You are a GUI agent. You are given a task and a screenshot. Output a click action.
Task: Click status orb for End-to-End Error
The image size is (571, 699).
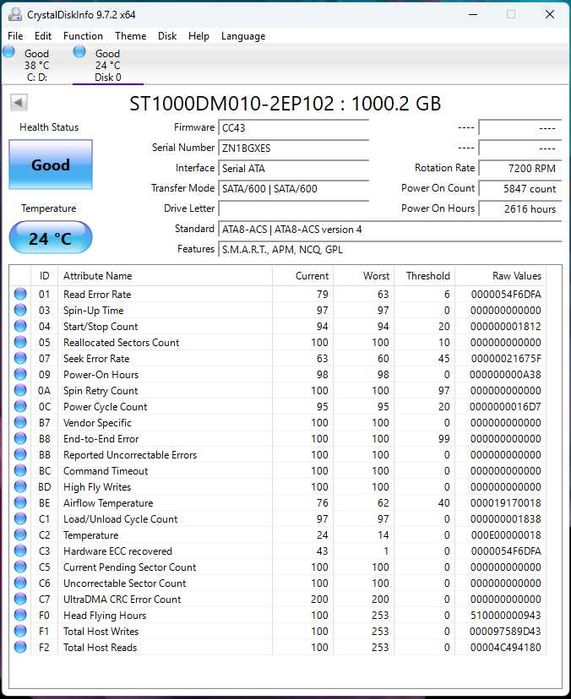(20, 438)
